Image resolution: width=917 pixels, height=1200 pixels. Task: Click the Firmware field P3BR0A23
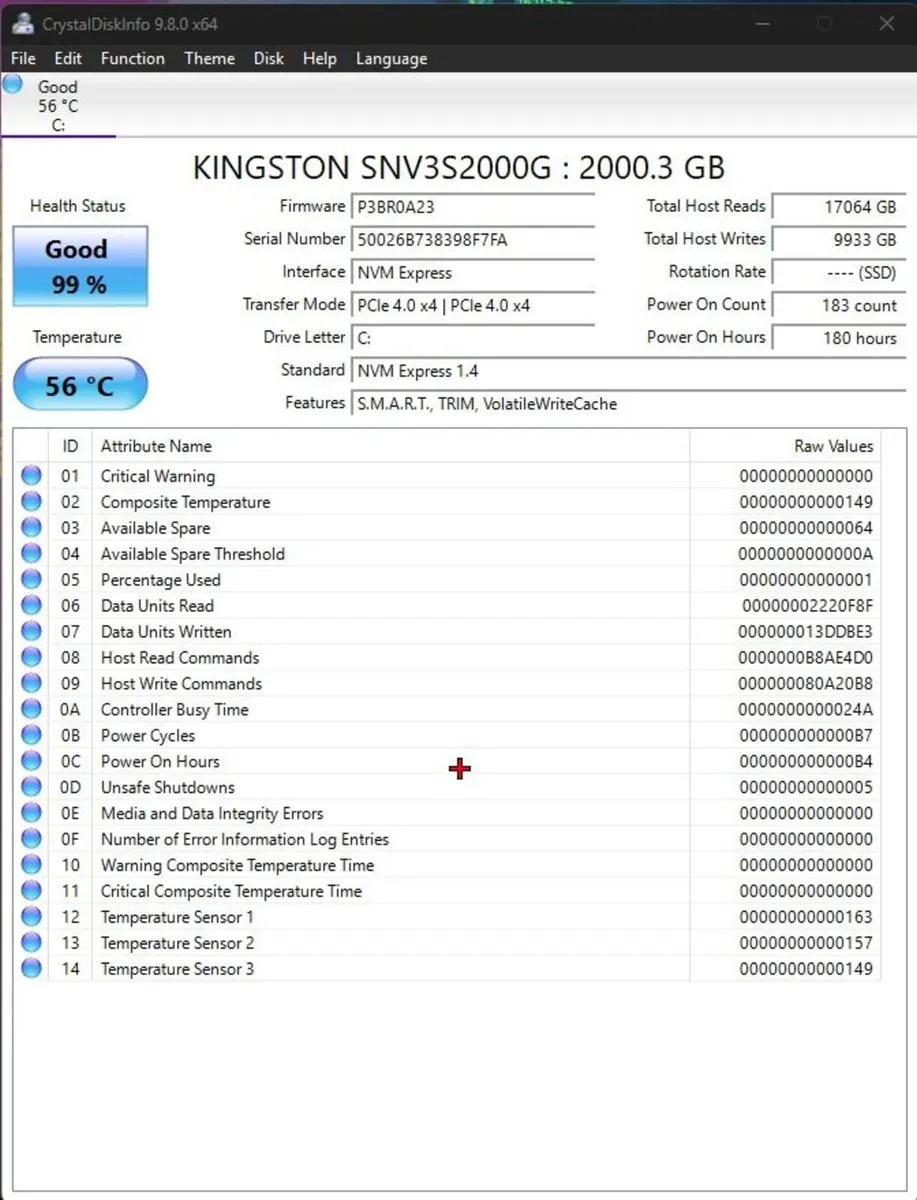click(x=473, y=207)
